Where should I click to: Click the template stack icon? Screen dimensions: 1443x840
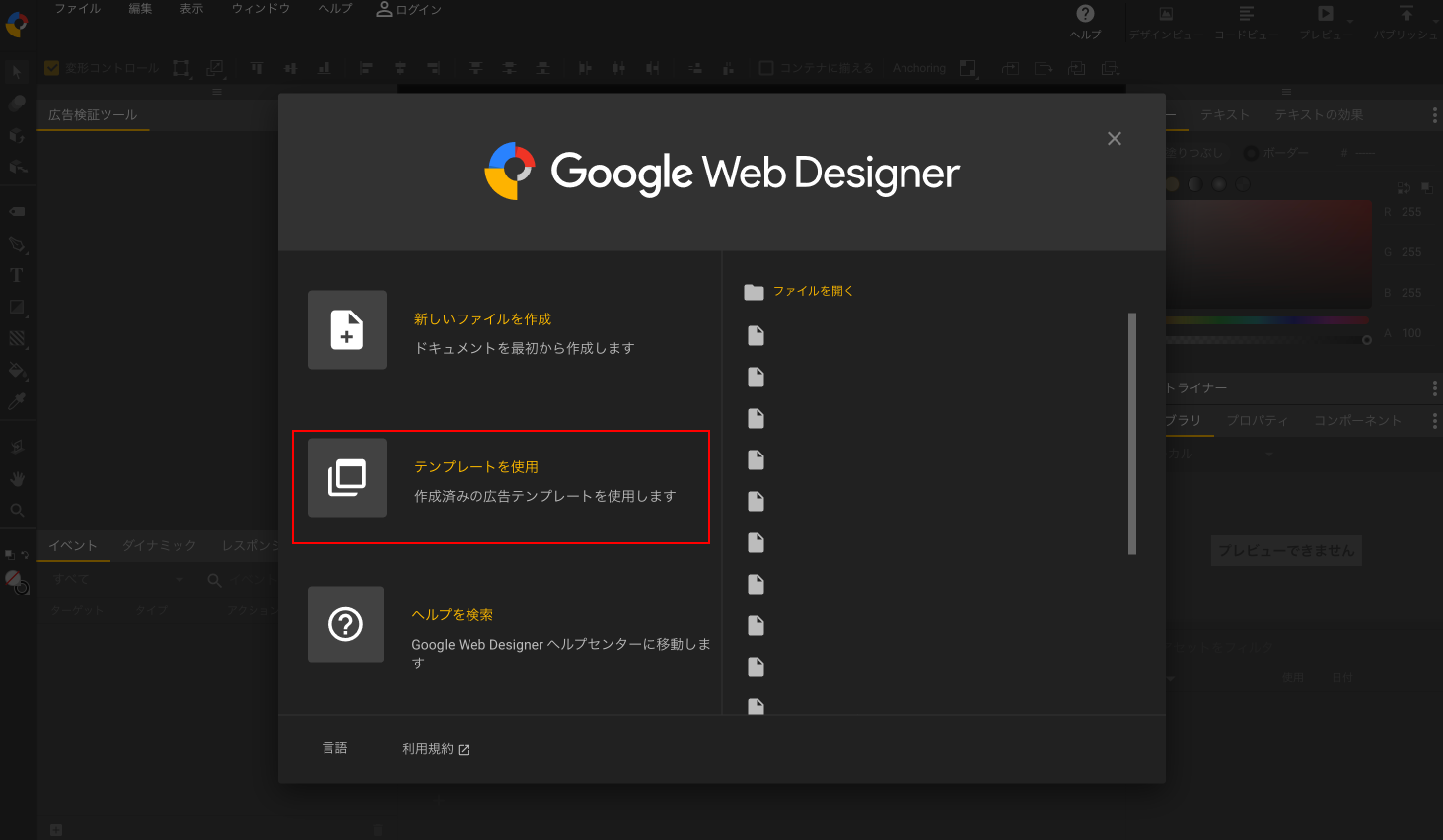click(x=346, y=477)
